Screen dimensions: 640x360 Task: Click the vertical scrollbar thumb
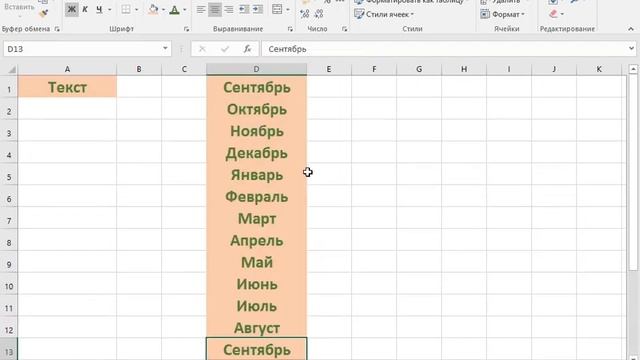pos(633,173)
